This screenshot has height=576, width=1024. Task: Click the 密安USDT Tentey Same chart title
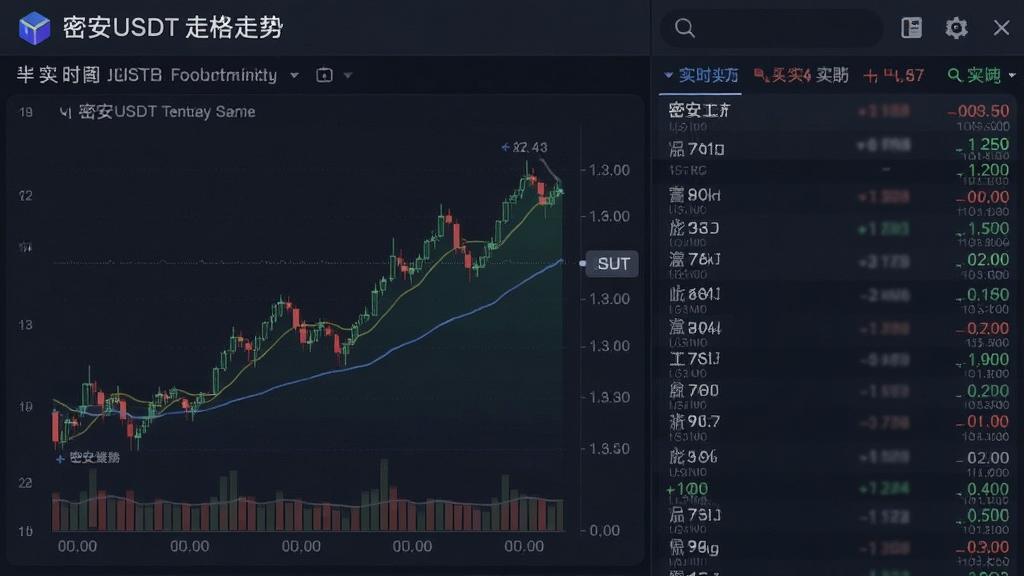tap(157, 112)
